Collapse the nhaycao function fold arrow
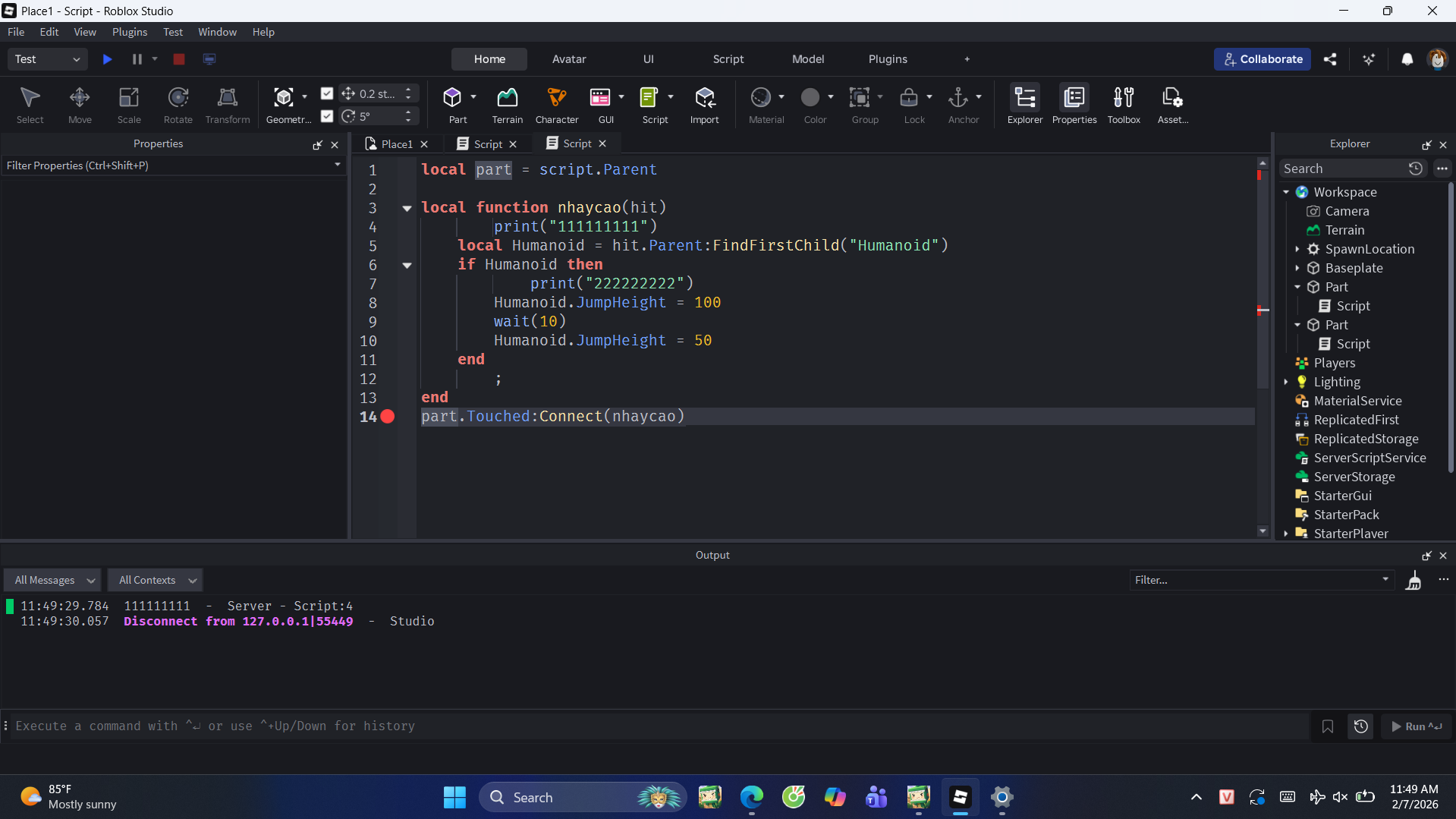This screenshot has width=1456, height=819. coord(407,208)
